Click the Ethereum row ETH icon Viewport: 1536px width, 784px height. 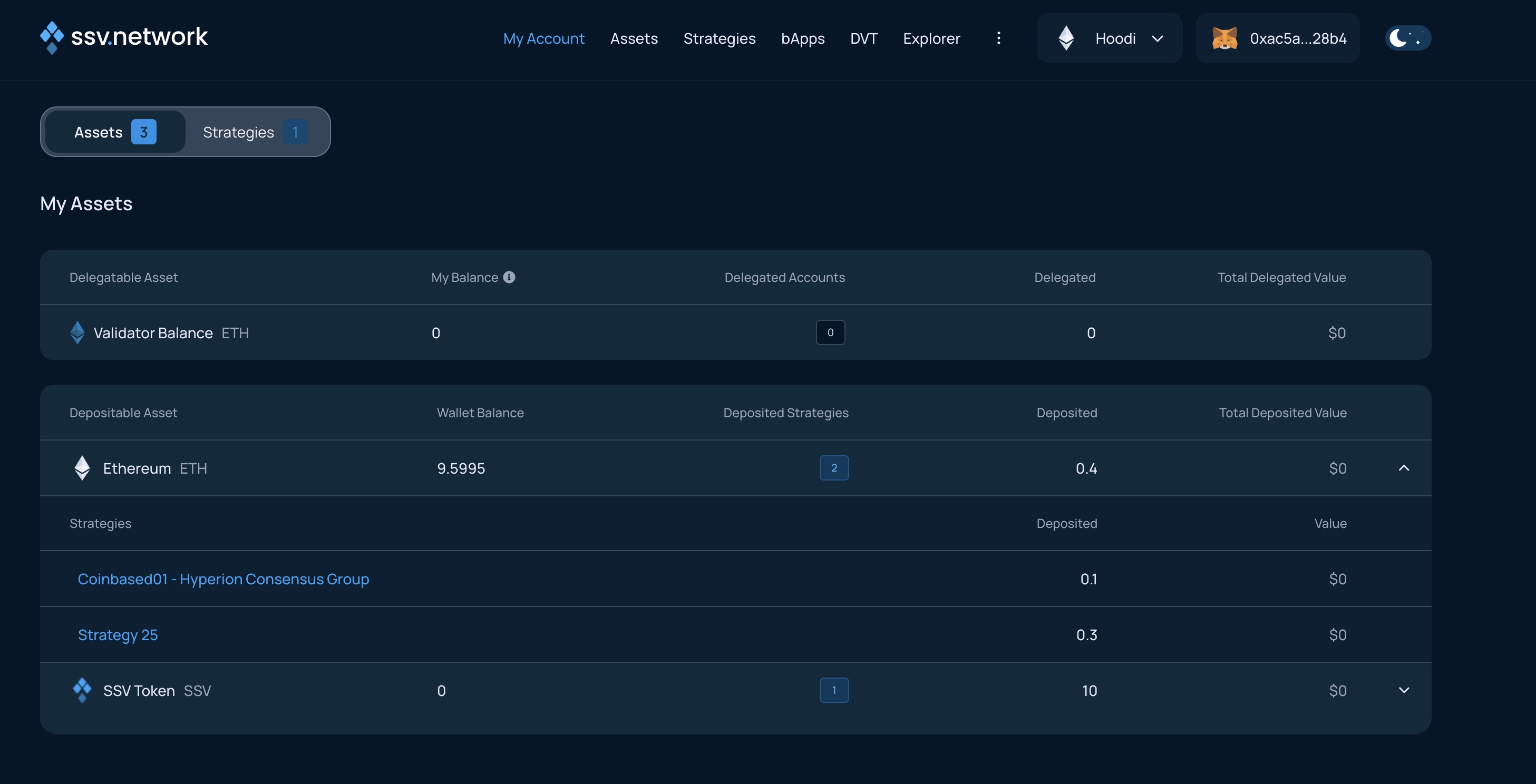82,468
